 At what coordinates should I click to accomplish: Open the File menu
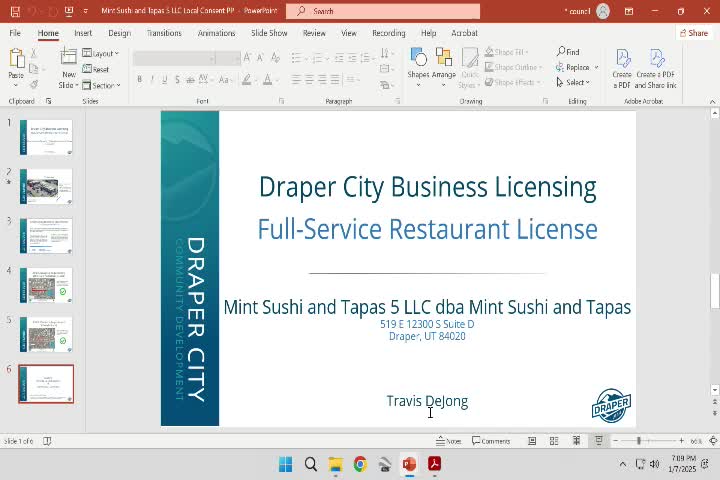click(x=15, y=33)
